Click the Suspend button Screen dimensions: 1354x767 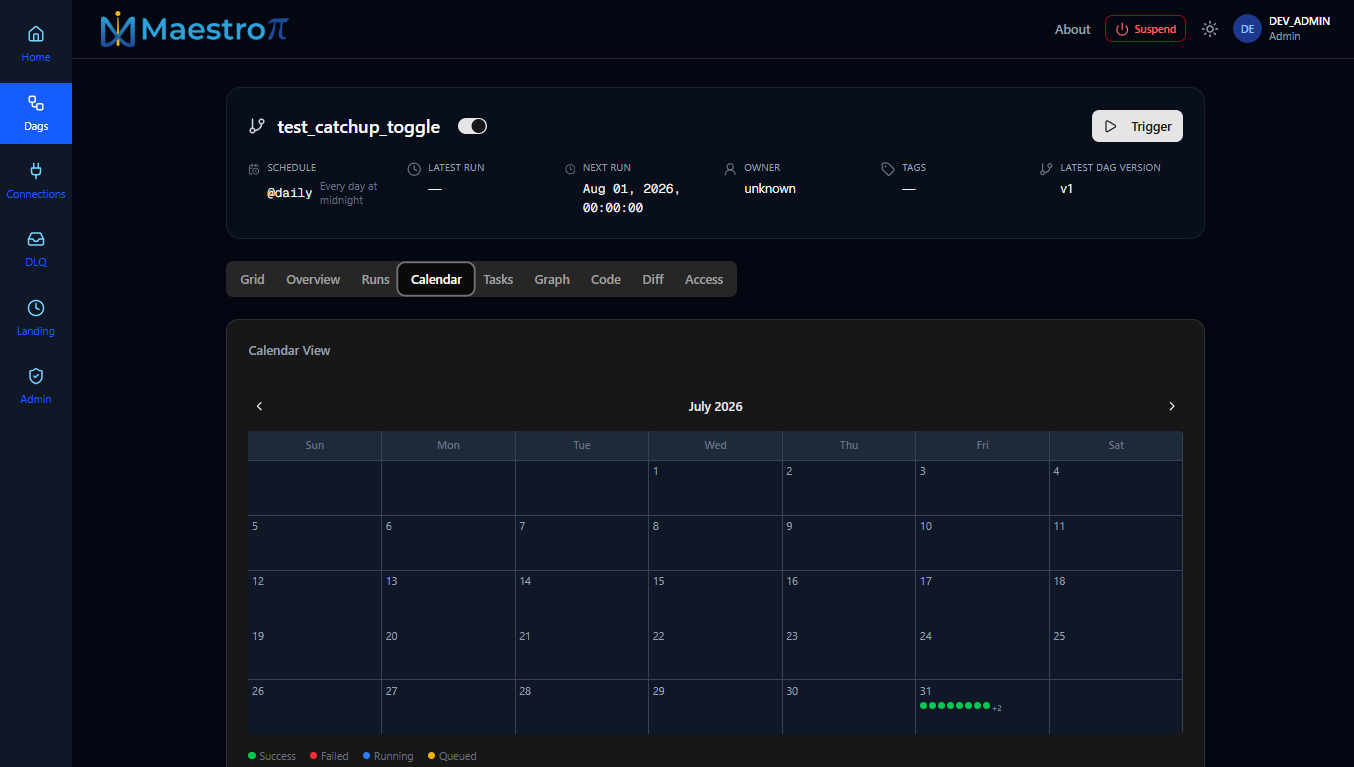click(1145, 29)
